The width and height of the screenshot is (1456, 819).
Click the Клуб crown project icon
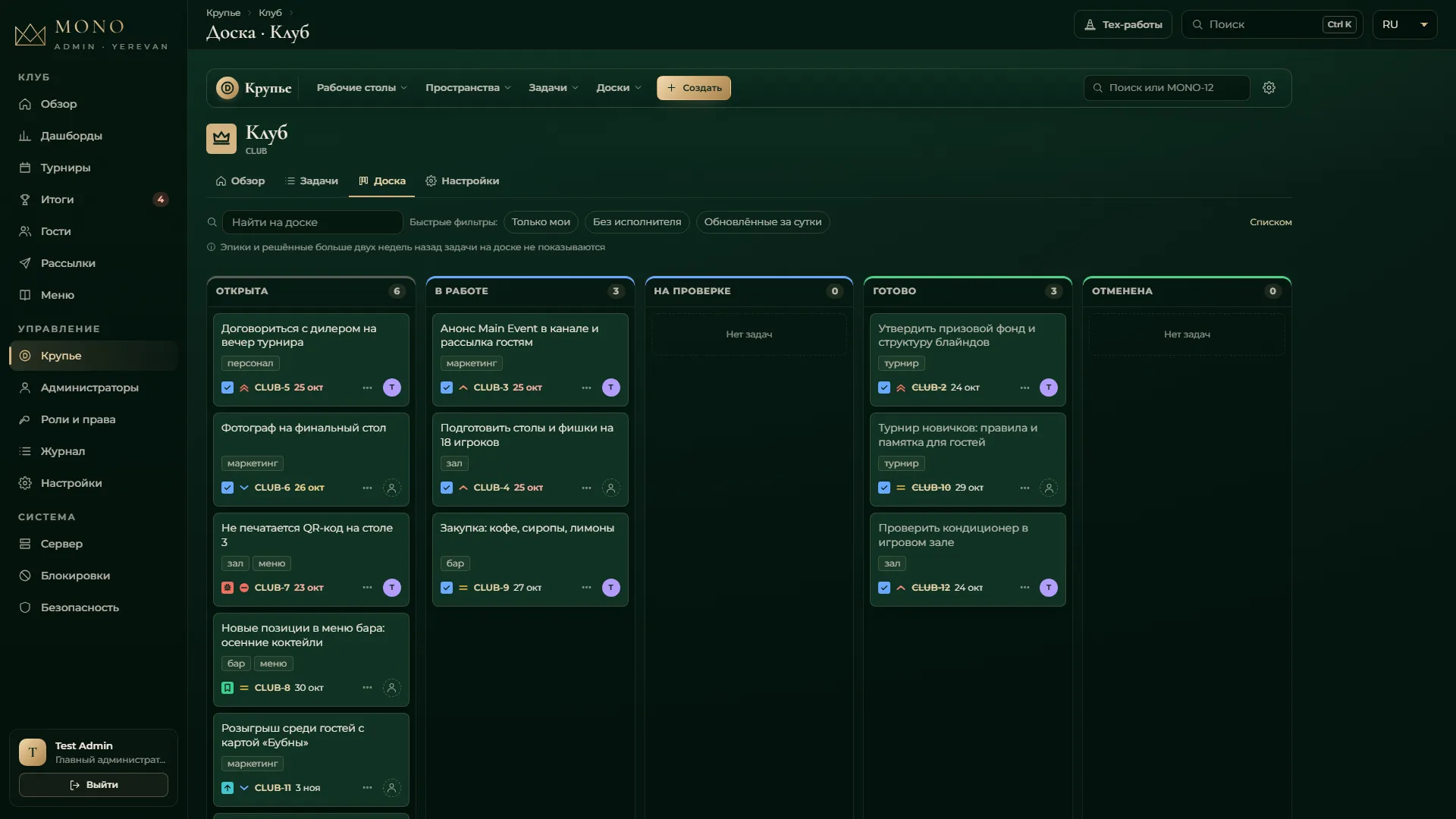point(221,139)
